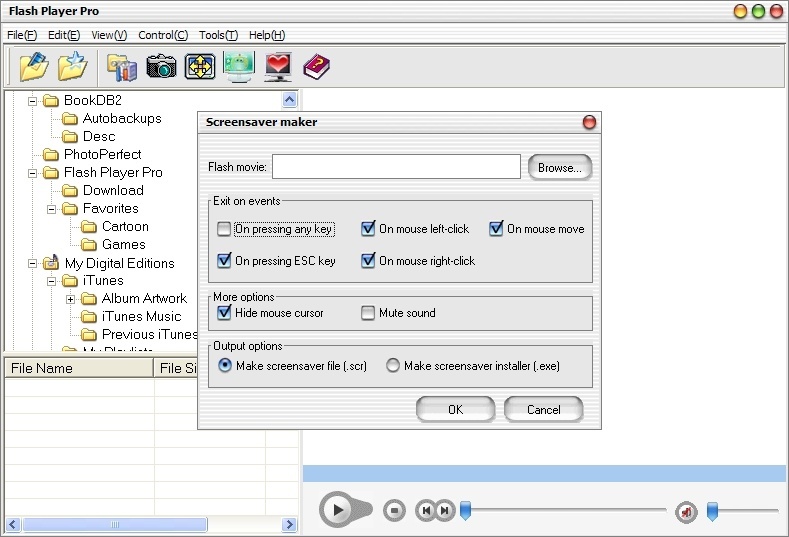The height and width of the screenshot is (537, 789).
Task: Click the My Digital Editions folder icon
Action: pos(51,262)
